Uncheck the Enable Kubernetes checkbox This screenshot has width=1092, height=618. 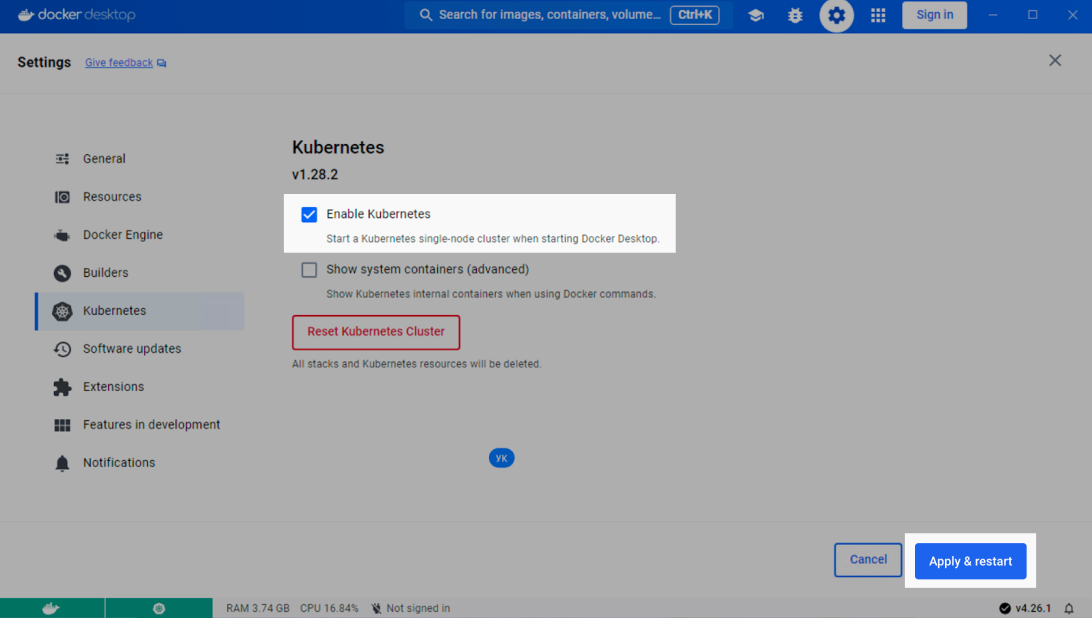click(309, 214)
